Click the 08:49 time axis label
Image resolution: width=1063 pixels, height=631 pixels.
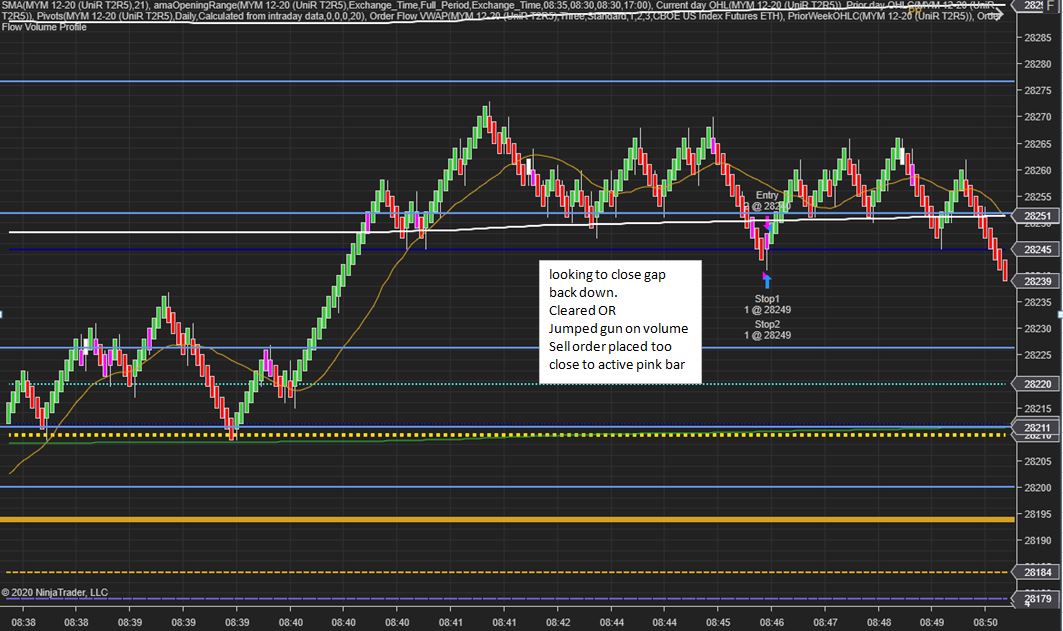click(932, 622)
